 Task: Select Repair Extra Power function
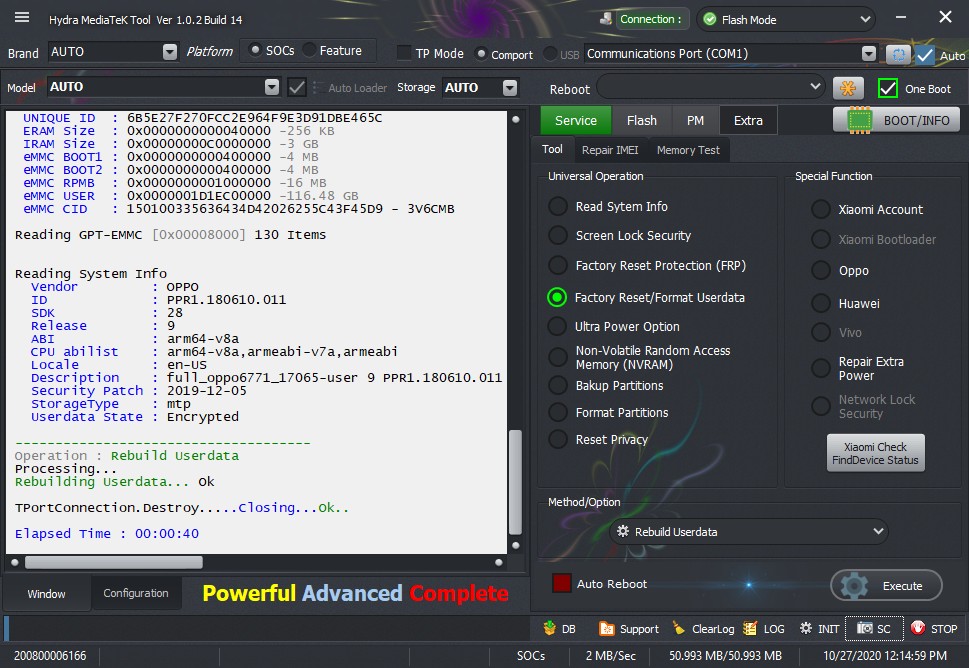pyautogui.click(x=821, y=368)
